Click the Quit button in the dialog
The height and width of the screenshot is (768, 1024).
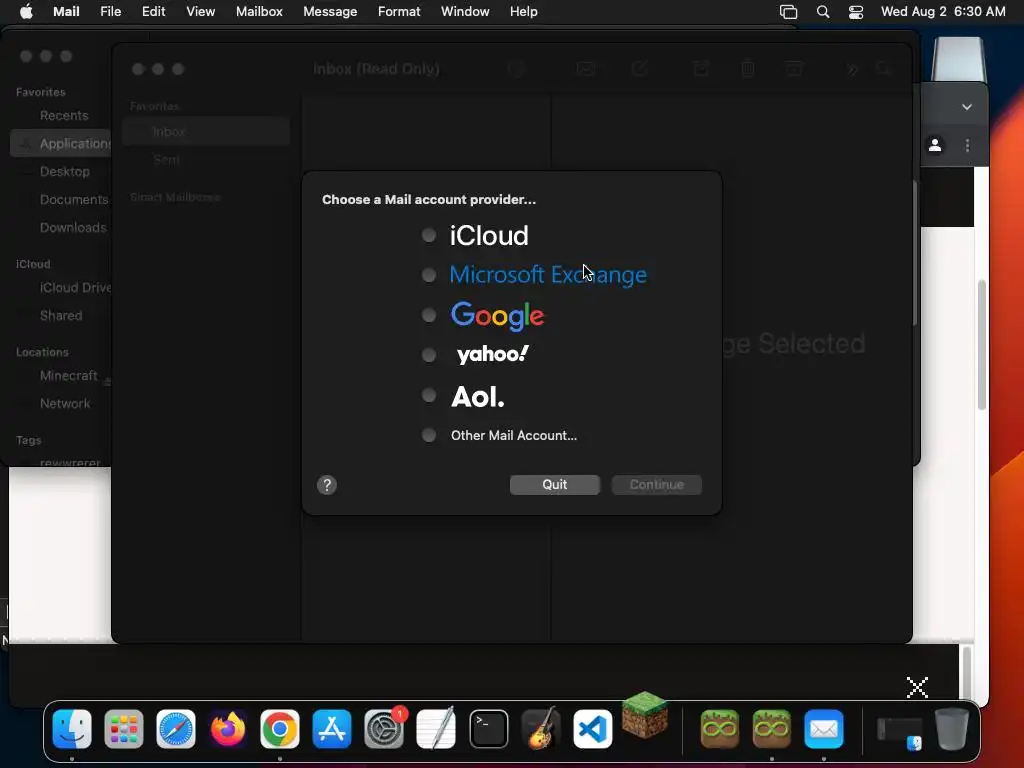tap(554, 485)
